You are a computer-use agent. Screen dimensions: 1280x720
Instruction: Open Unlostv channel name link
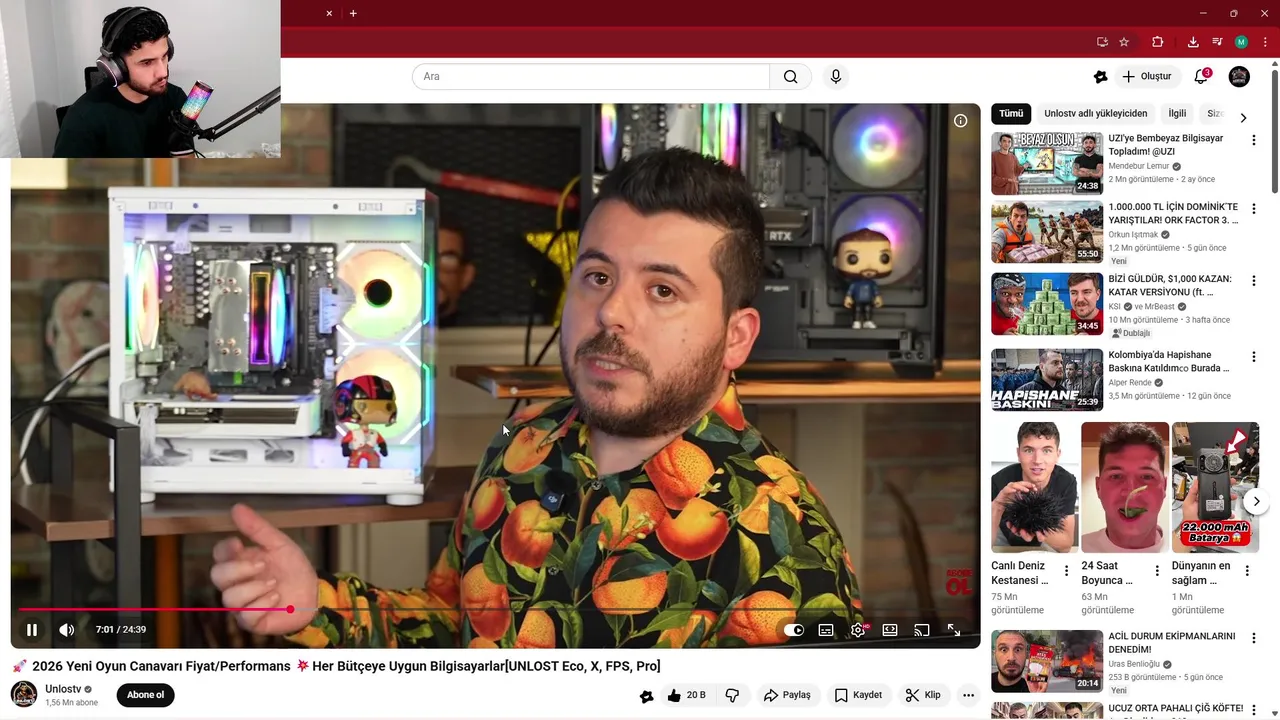click(63, 689)
